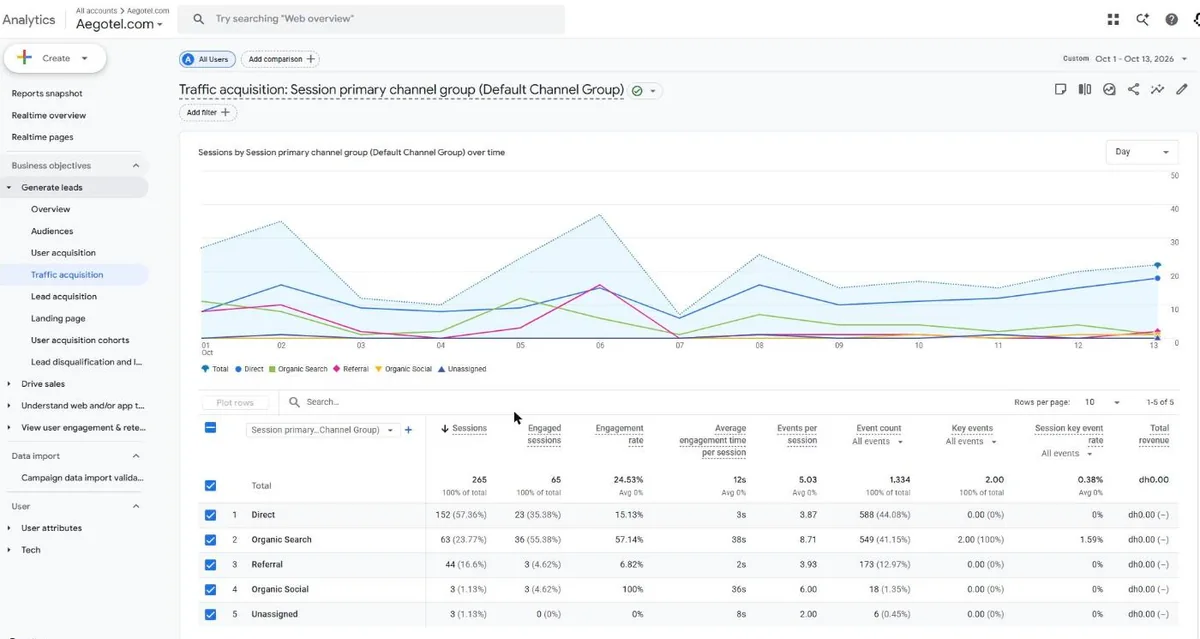Screen dimensions: 1200x639
Task: Open the Session primary Channel Group dimension dropdown
Action: click(x=322, y=430)
